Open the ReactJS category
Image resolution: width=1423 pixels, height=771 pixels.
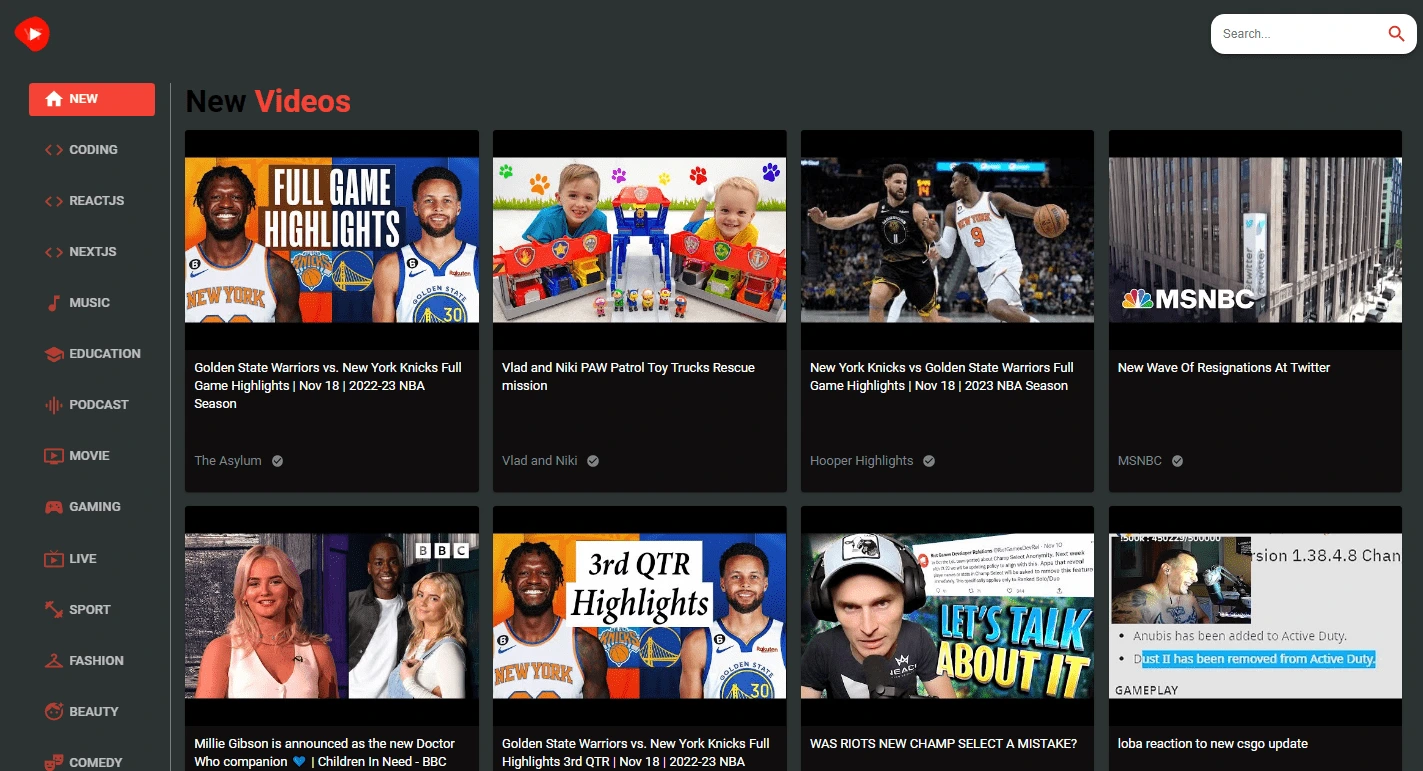[x=95, y=201]
